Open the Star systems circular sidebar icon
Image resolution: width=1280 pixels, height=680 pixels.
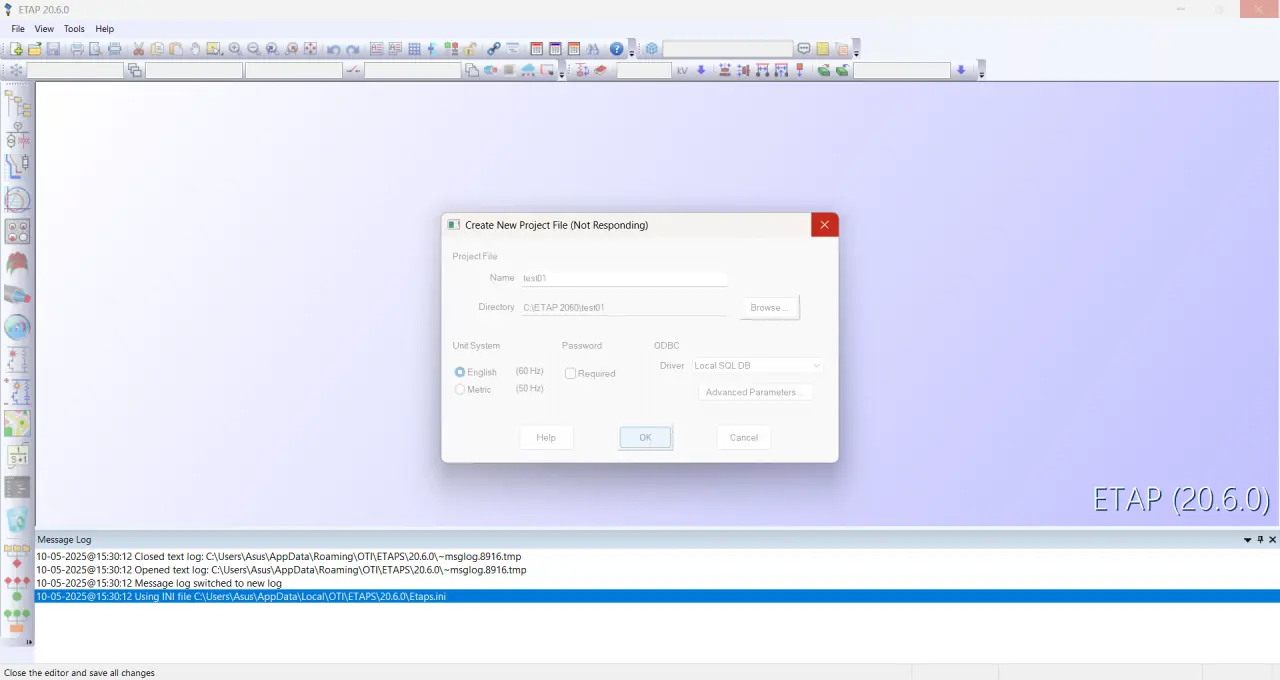[x=17, y=199]
